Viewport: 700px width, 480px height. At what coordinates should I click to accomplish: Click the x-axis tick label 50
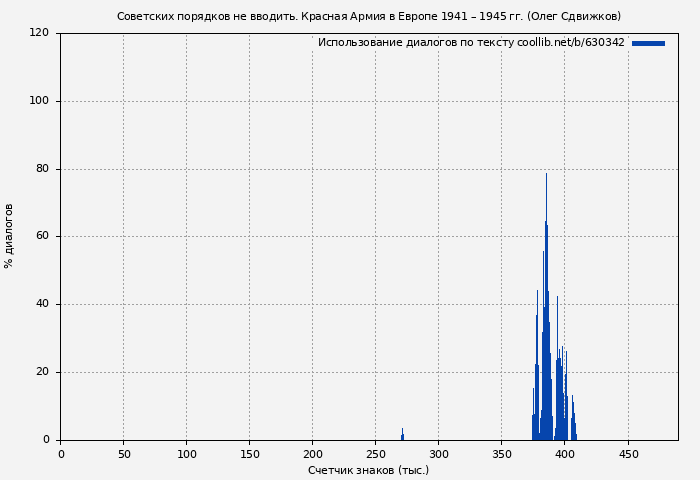click(124, 454)
